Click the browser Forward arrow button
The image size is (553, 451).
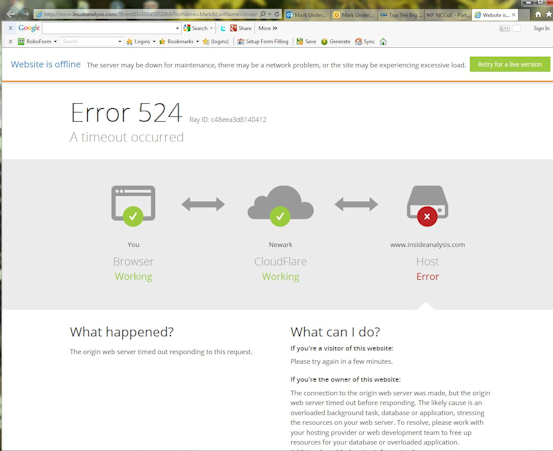[x=26, y=14]
